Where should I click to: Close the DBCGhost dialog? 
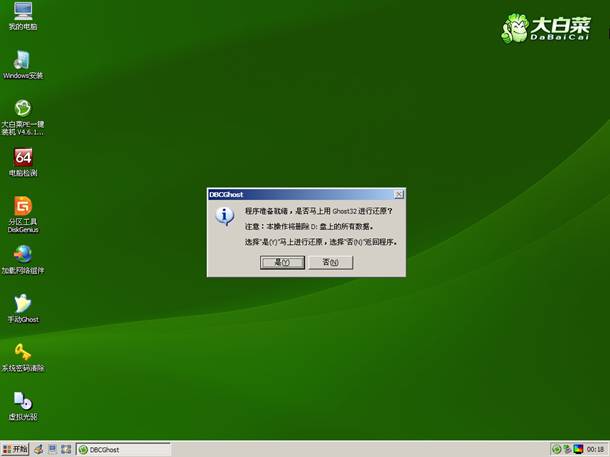pos(398,194)
